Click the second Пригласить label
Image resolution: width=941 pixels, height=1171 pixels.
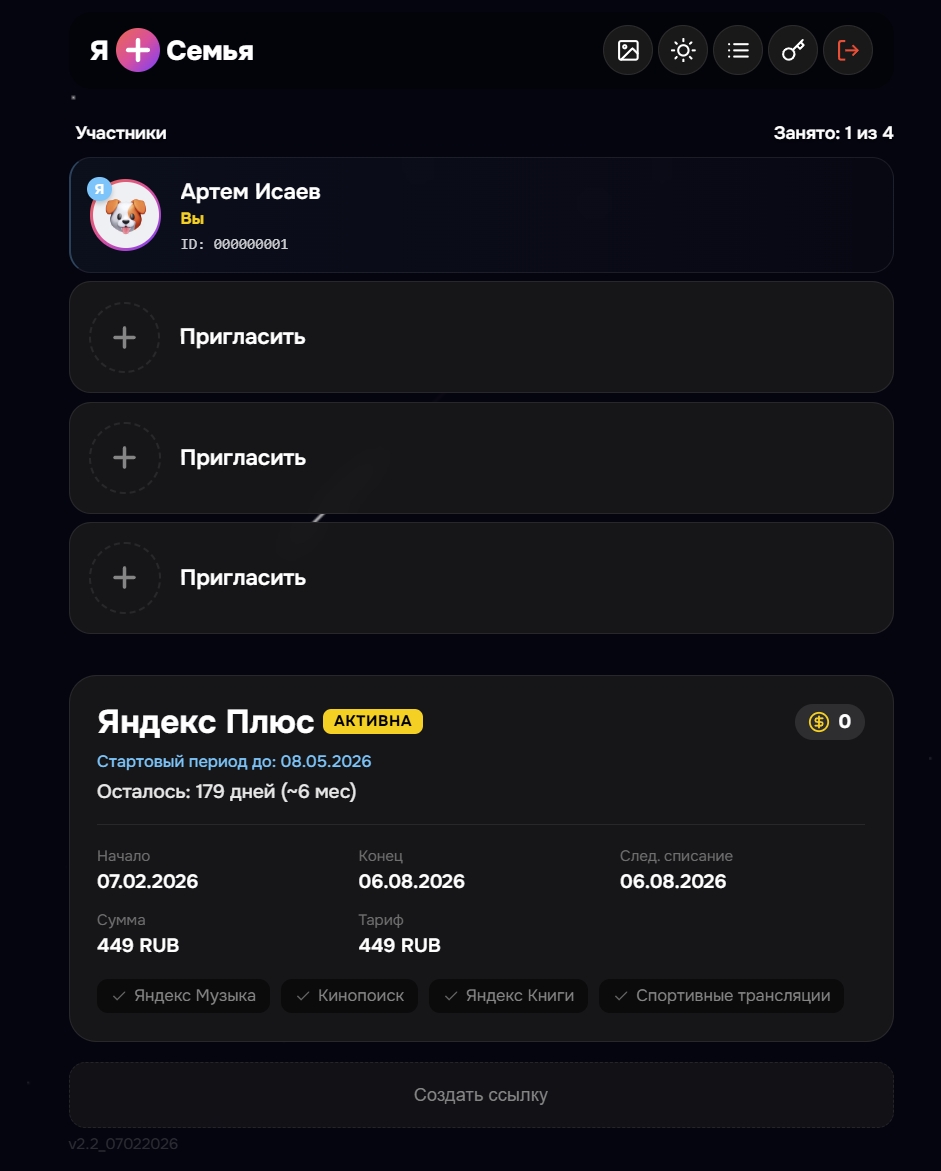point(243,458)
